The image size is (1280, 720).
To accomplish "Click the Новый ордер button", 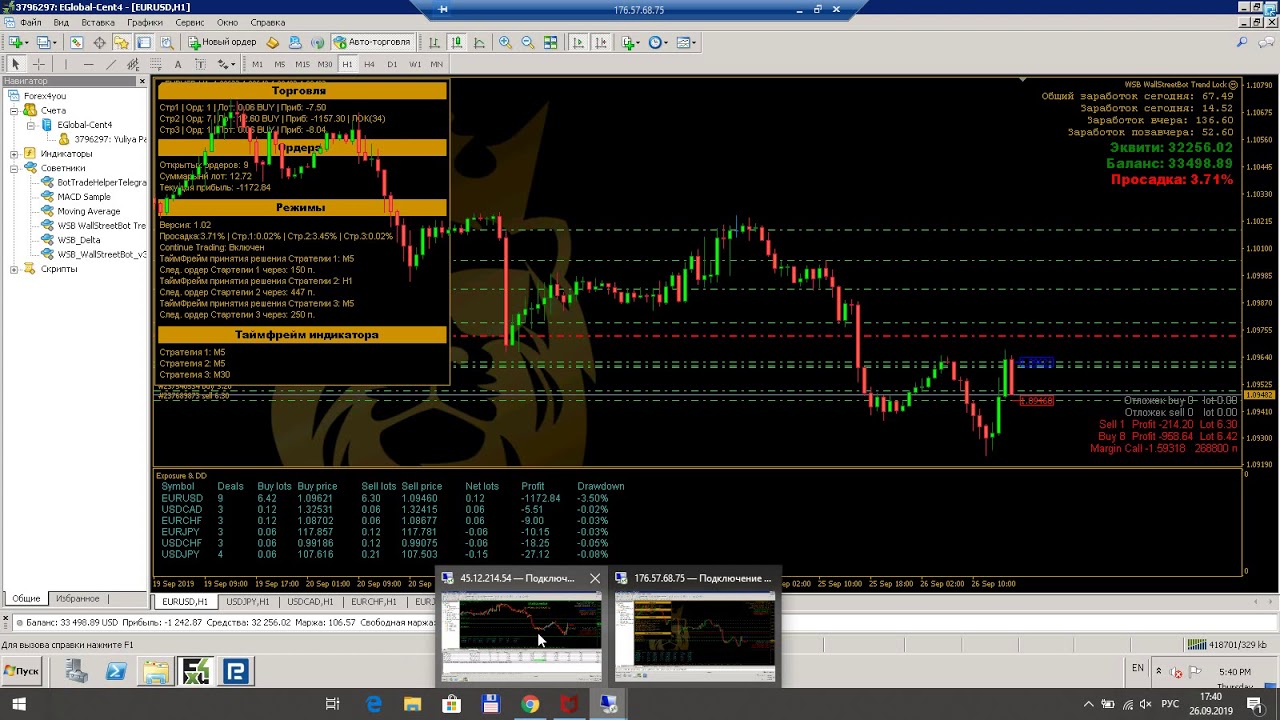I will tap(222, 42).
